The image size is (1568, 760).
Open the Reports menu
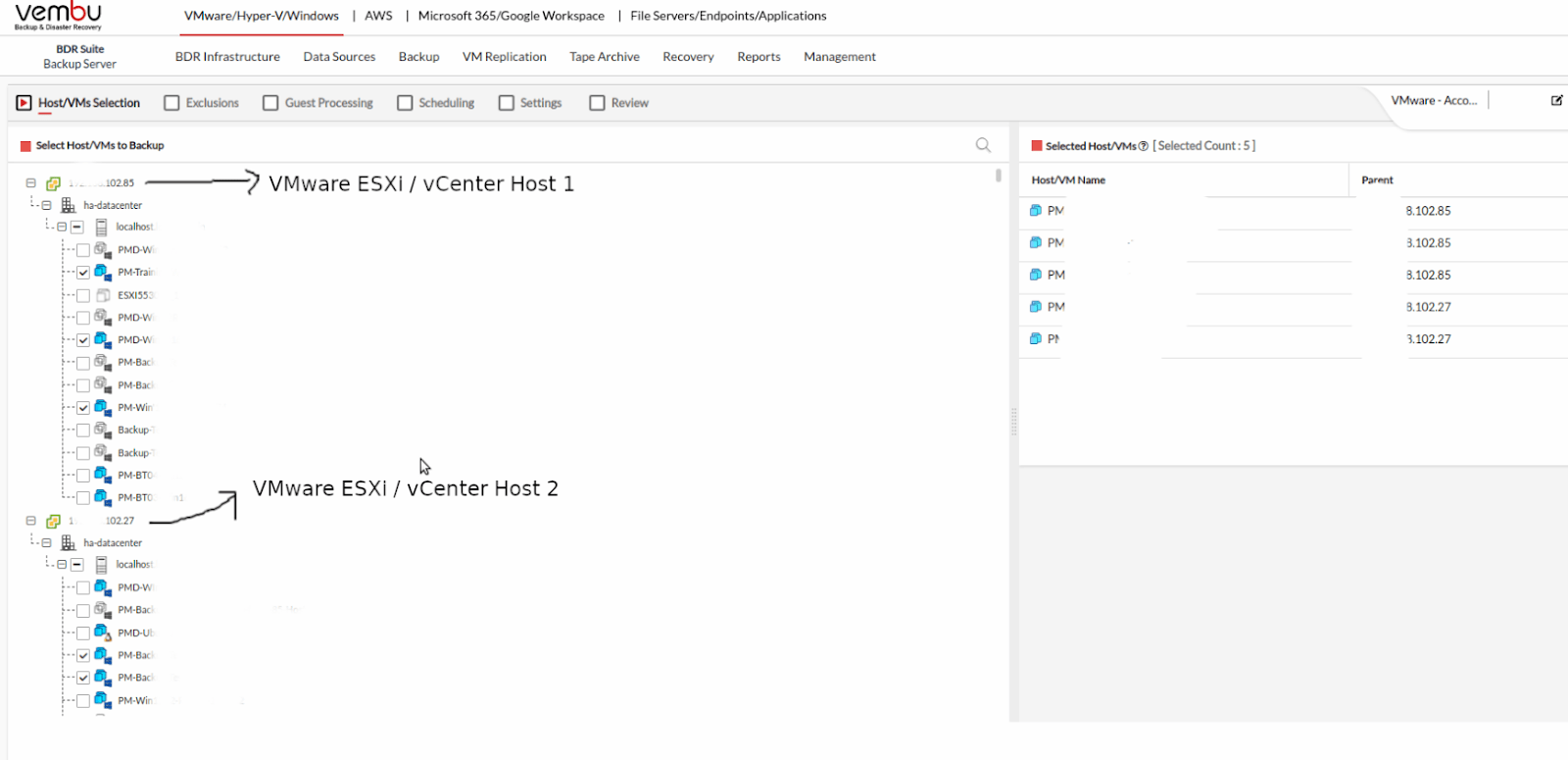[x=759, y=57]
